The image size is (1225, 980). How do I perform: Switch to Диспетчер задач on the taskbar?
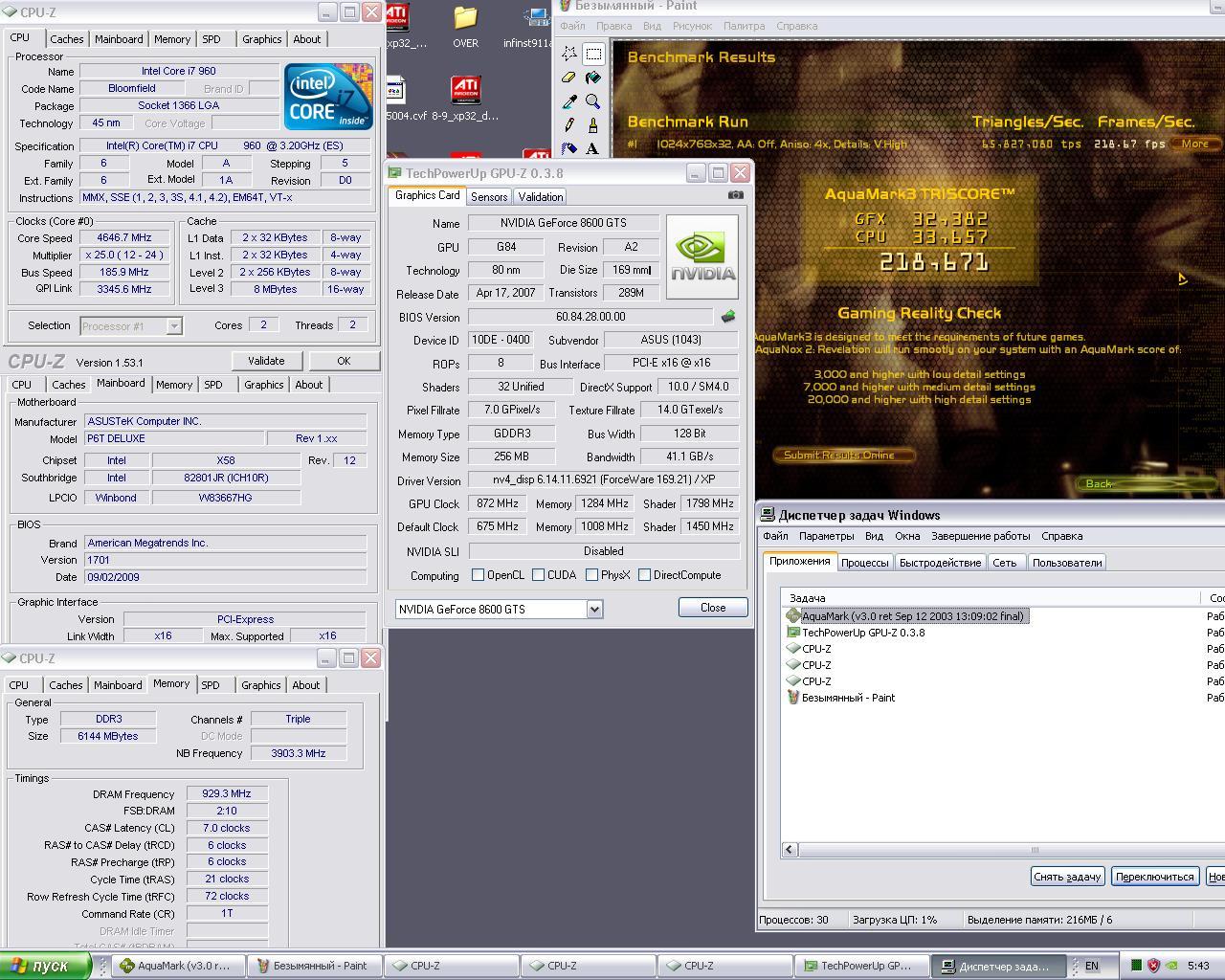[996, 966]
